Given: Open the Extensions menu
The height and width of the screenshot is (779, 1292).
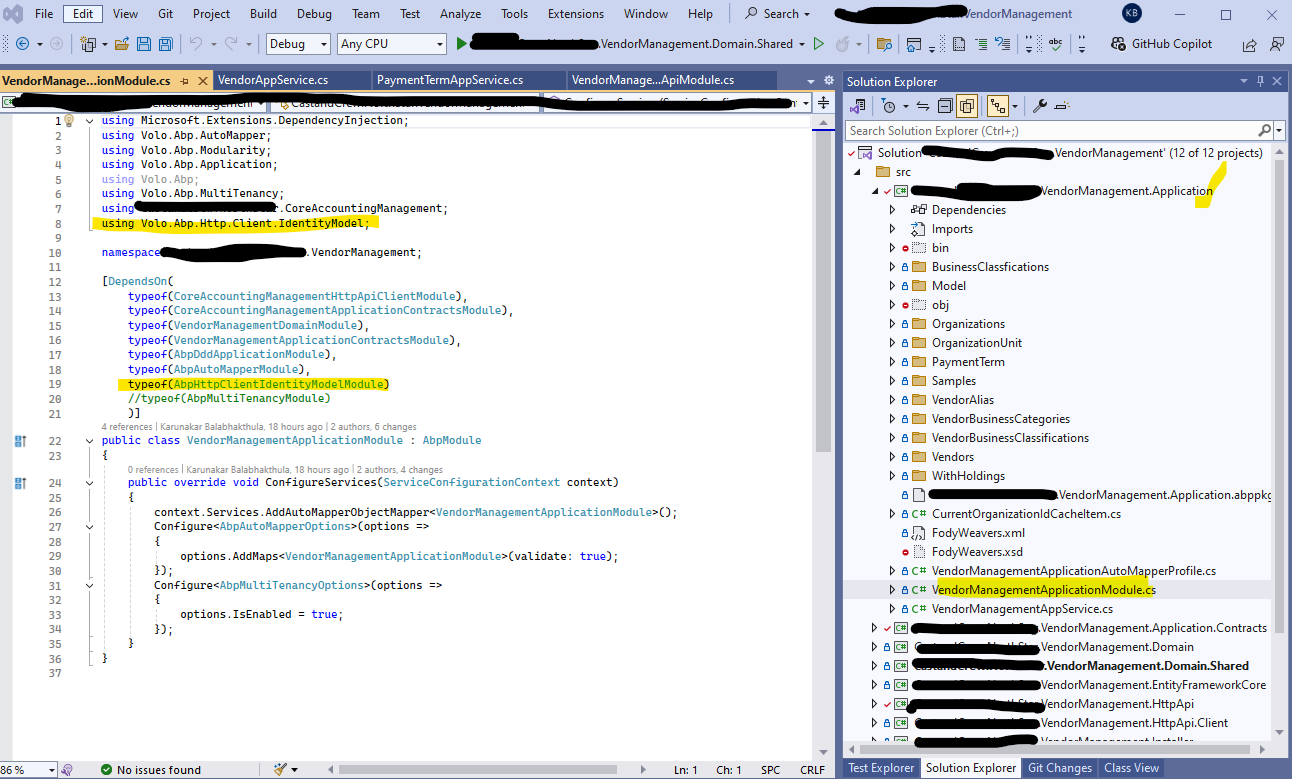Looking at the screenshot, I should (576, 14).
